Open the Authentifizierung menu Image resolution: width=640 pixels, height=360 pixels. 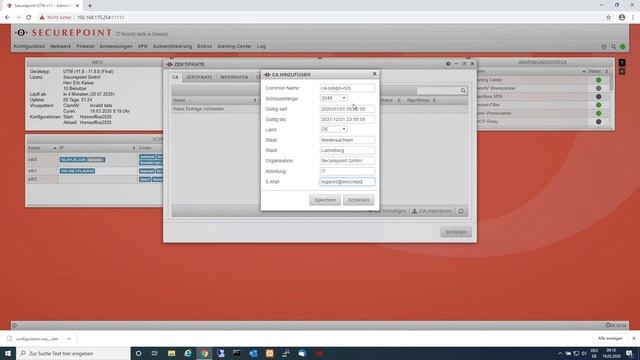[172, 47]
